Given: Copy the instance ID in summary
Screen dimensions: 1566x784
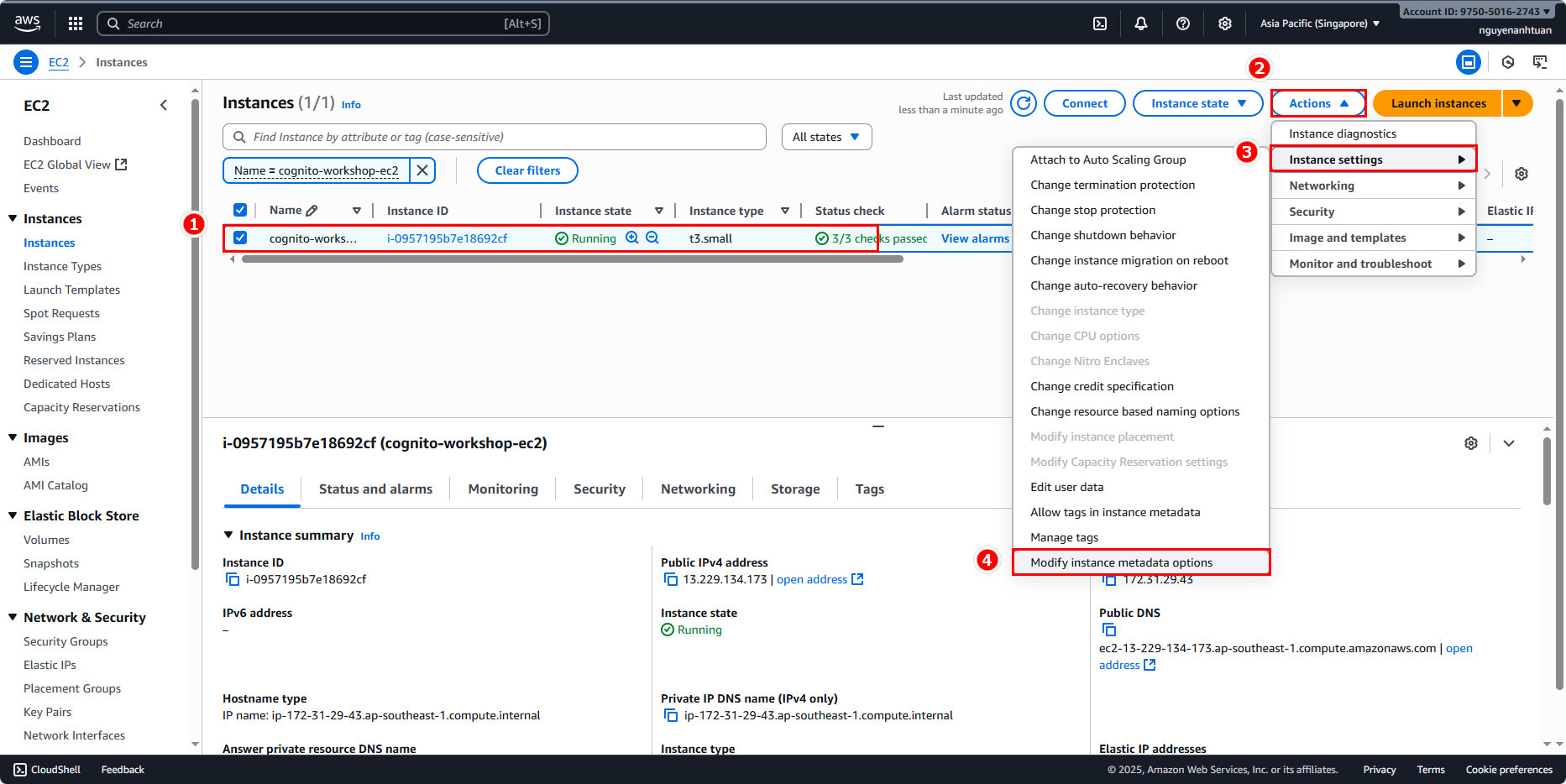Looking at the screenshot, I should click(x=233, y=579).
